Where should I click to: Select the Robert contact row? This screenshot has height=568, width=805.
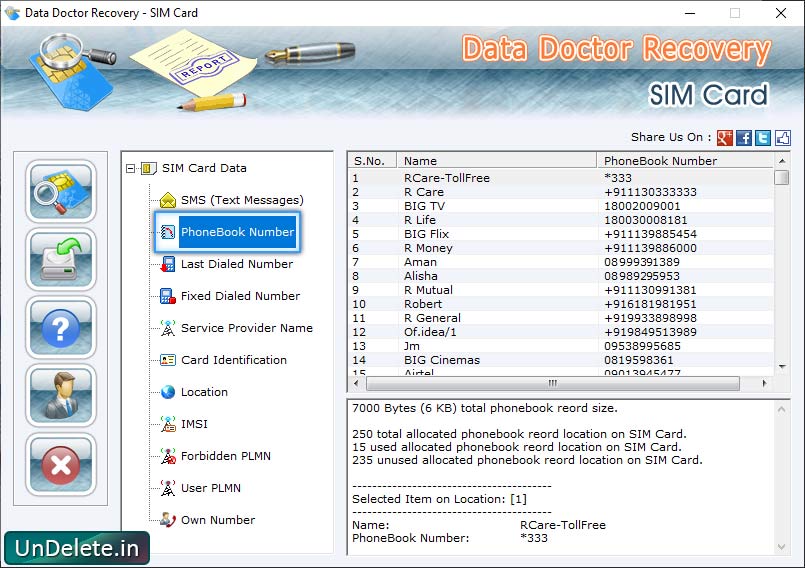(561, 304)
